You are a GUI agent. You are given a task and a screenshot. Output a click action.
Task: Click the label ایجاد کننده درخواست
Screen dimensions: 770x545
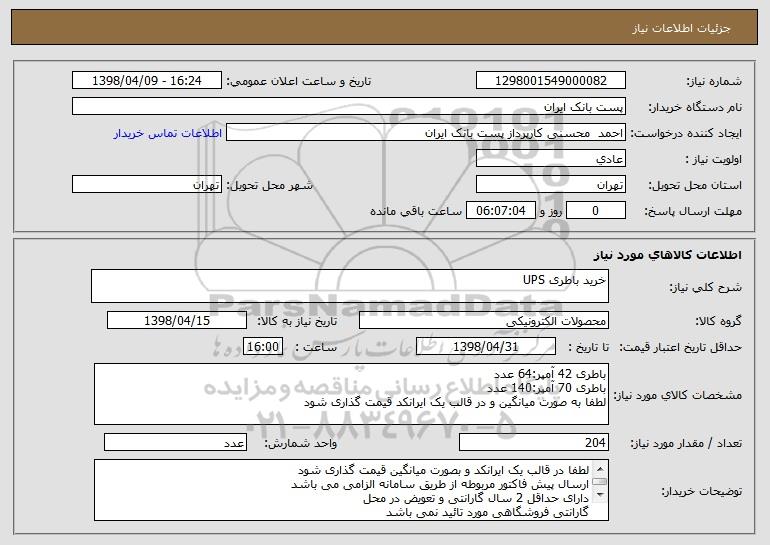[x=686, y=134]
